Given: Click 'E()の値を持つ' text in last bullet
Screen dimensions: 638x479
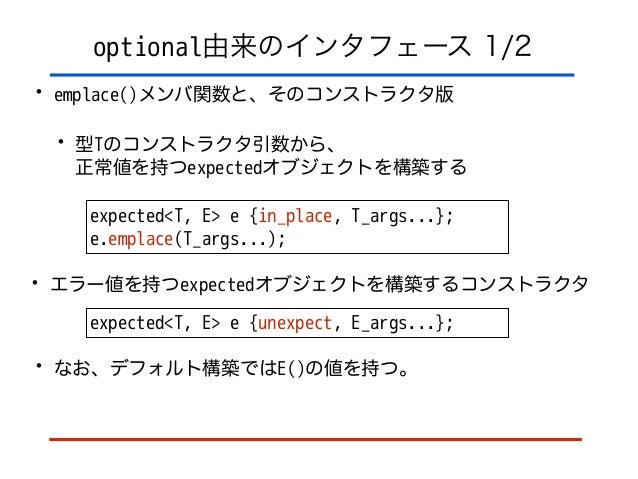Looking at the screenshot, I should point(344,368).
